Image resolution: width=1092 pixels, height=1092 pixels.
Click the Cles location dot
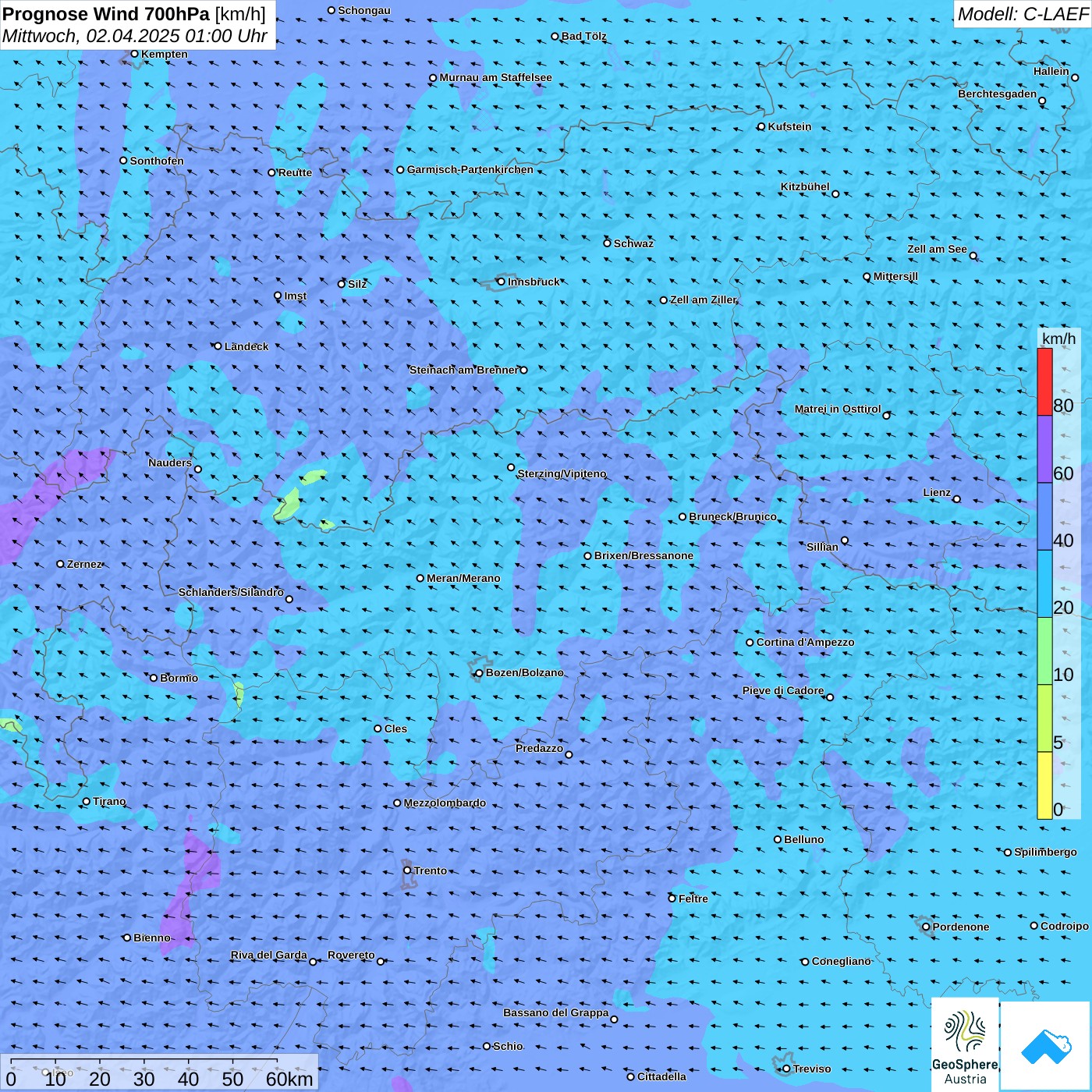[378, 729]
